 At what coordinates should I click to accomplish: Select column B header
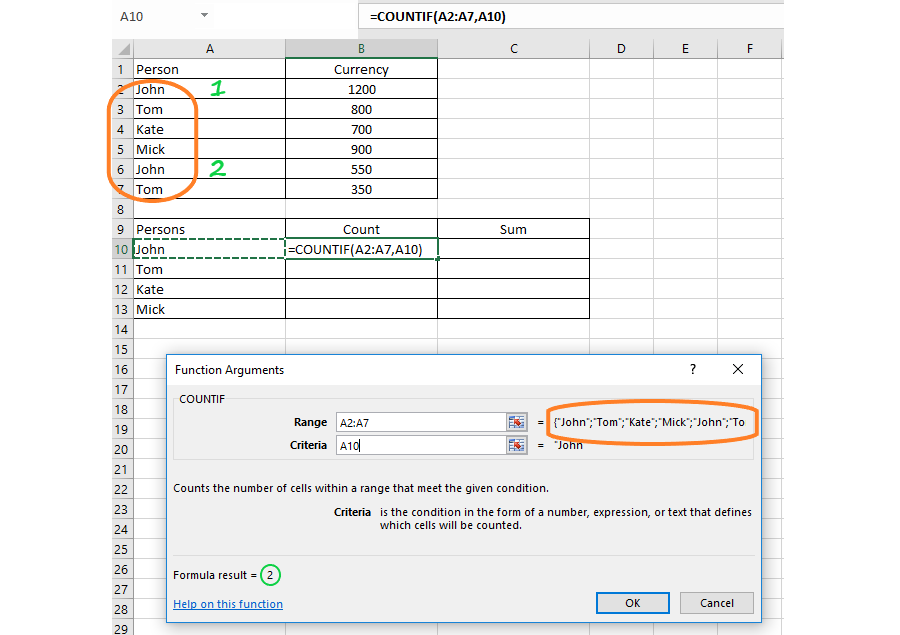point(361,49)
